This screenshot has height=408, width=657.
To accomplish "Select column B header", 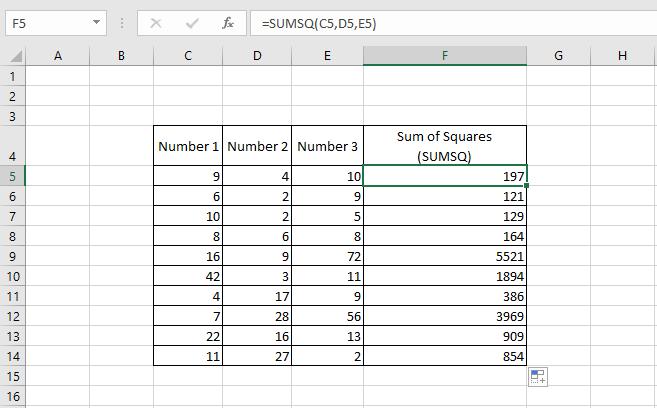I will click(x=121, y=56).
